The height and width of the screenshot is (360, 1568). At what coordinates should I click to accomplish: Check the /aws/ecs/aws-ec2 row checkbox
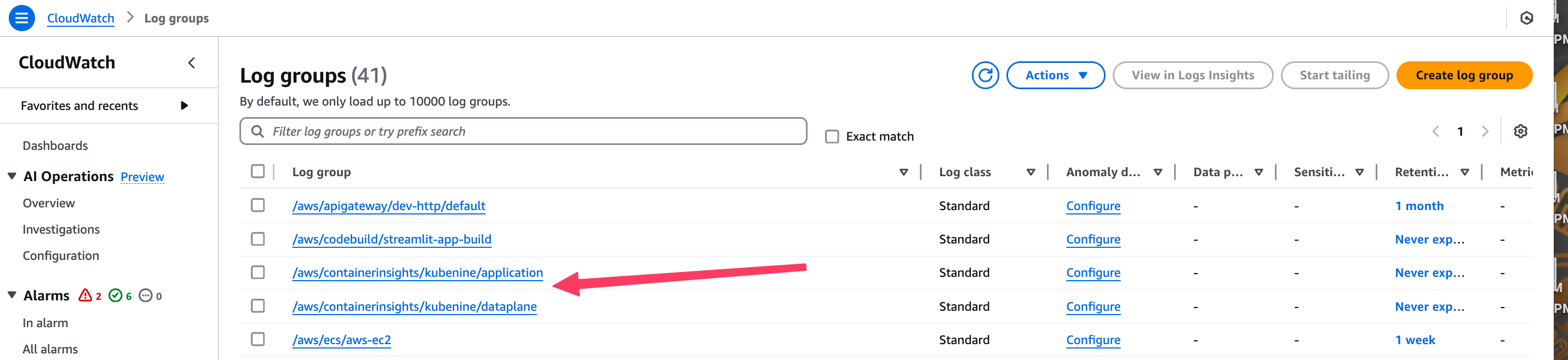pos(257,339)
